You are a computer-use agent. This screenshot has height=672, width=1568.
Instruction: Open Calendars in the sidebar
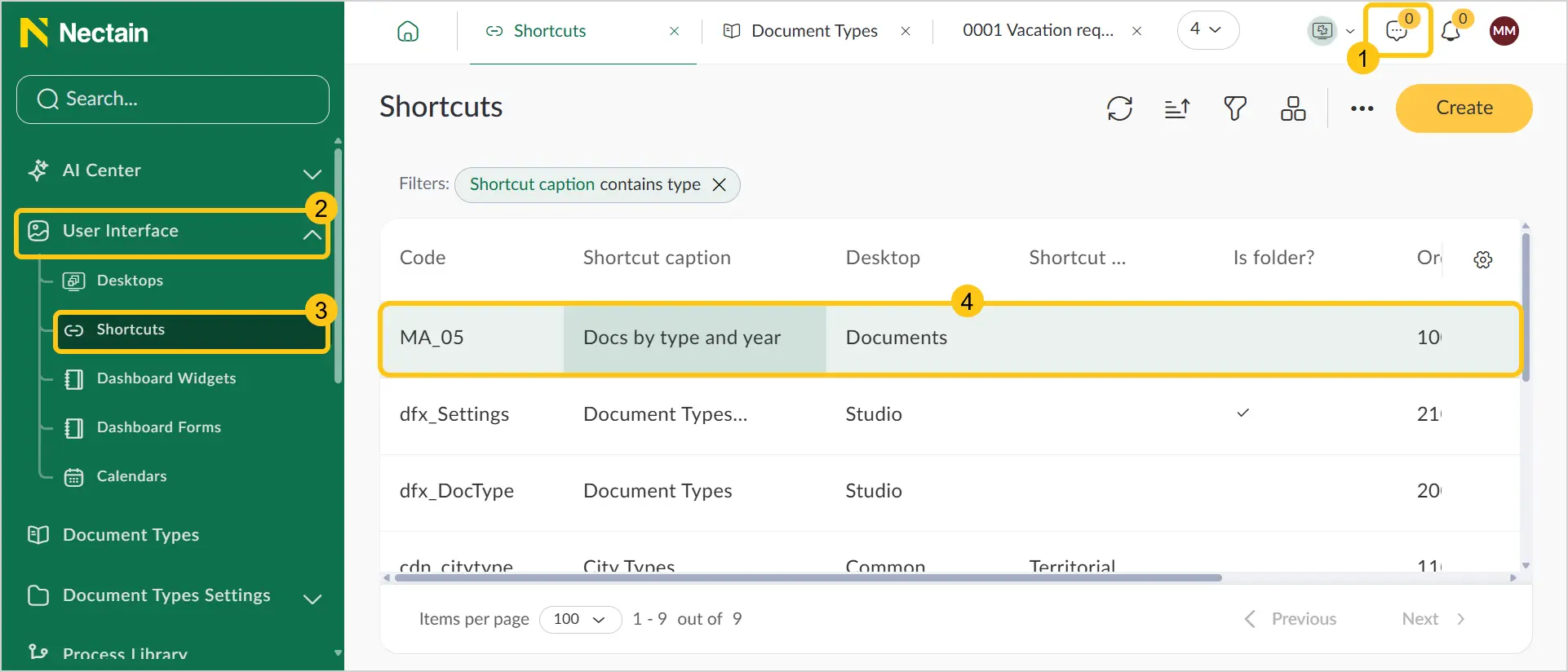[x=131, y=476]
